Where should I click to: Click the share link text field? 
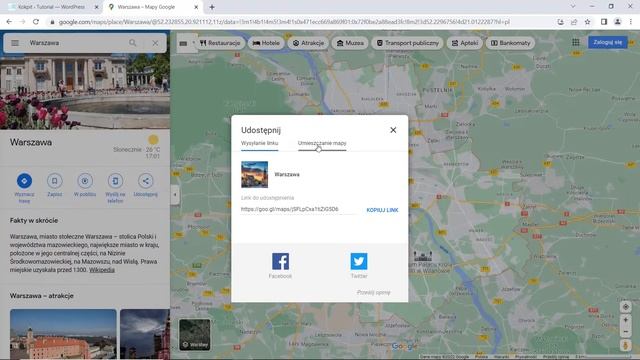298,209
